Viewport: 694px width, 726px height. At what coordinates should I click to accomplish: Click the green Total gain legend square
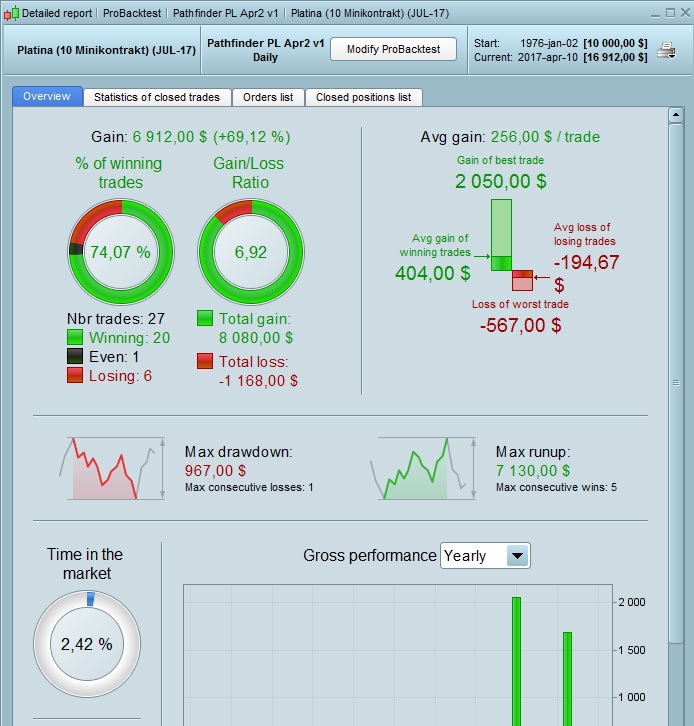pos(205,318)
